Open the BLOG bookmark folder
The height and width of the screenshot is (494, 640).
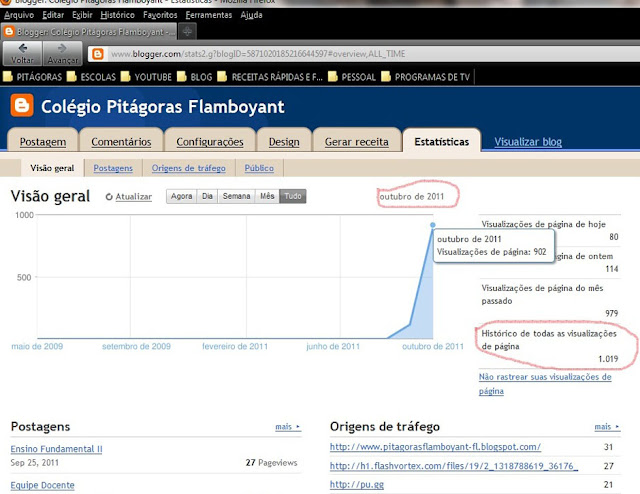195,77
